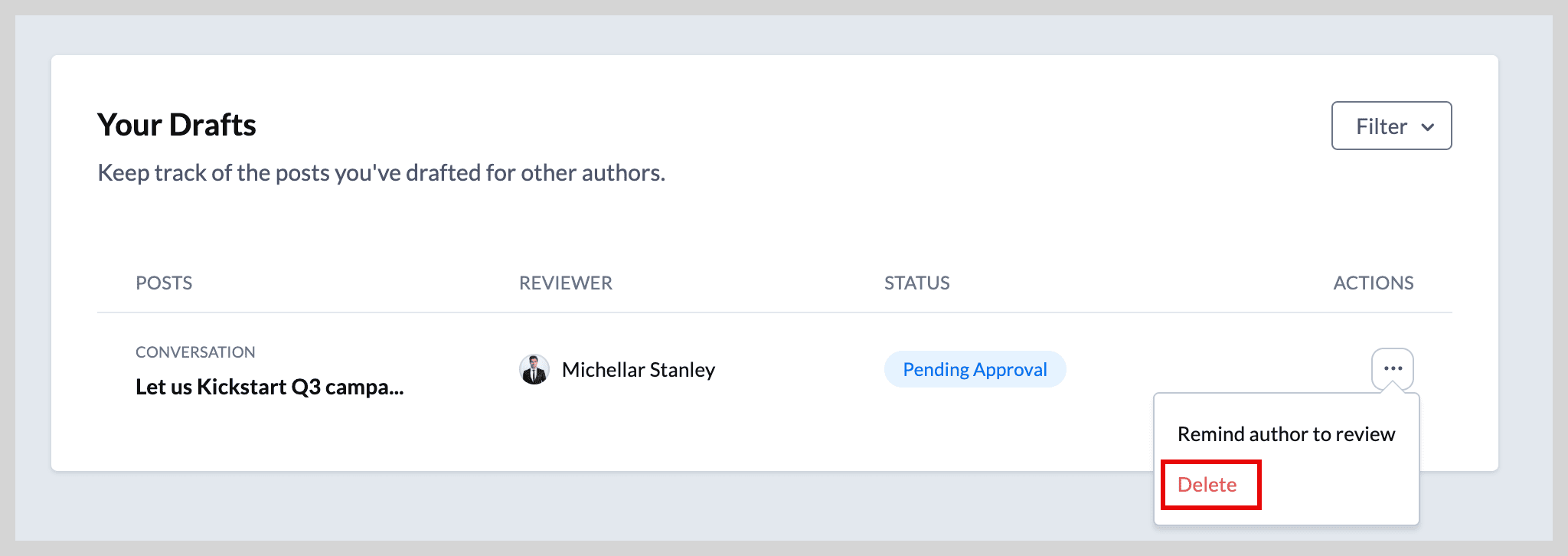Click the ACTIONS column header
Viewport: 1568px width, 556px height.
1374,283
